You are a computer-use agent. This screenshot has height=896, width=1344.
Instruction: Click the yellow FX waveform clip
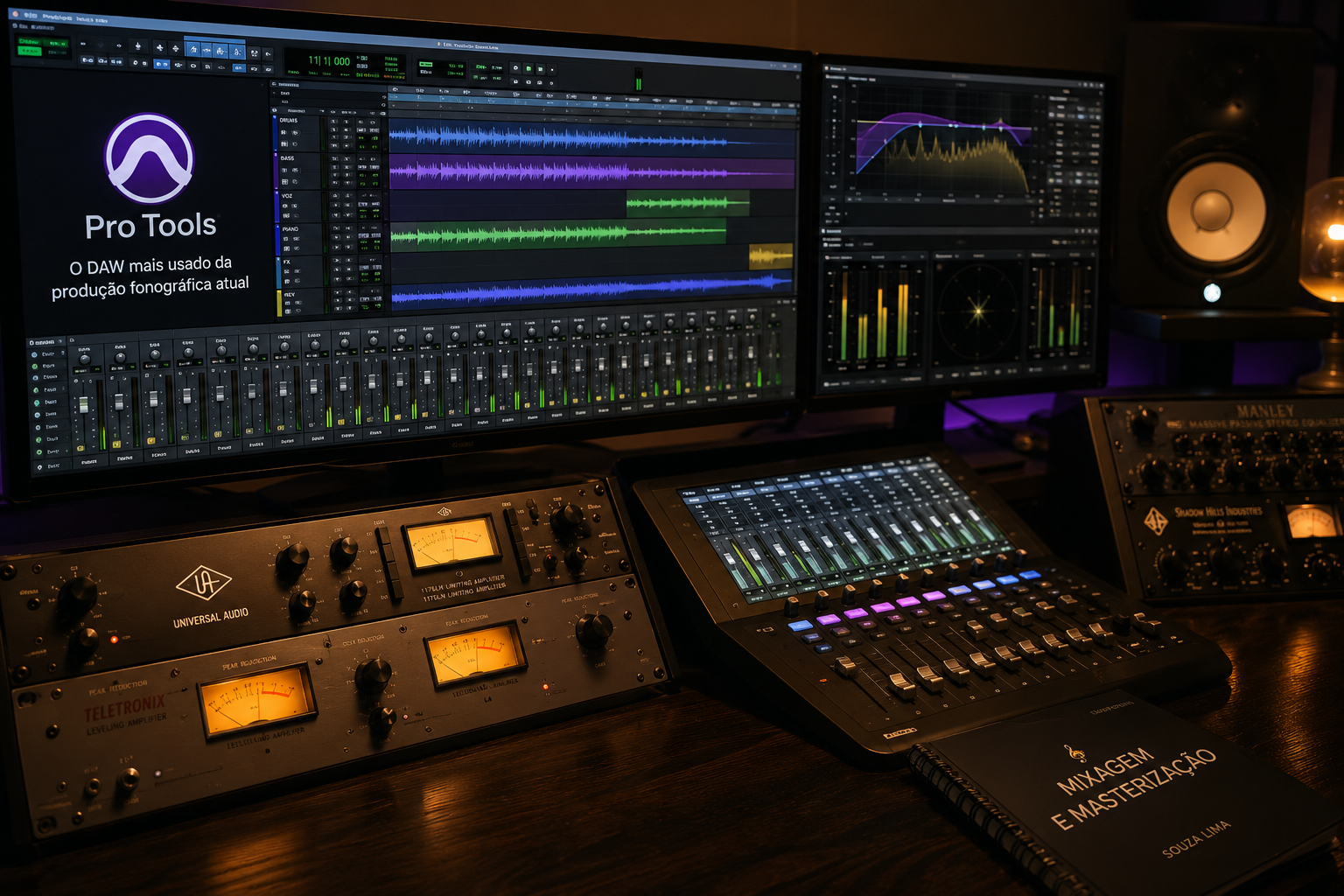[x=771, y=256]
